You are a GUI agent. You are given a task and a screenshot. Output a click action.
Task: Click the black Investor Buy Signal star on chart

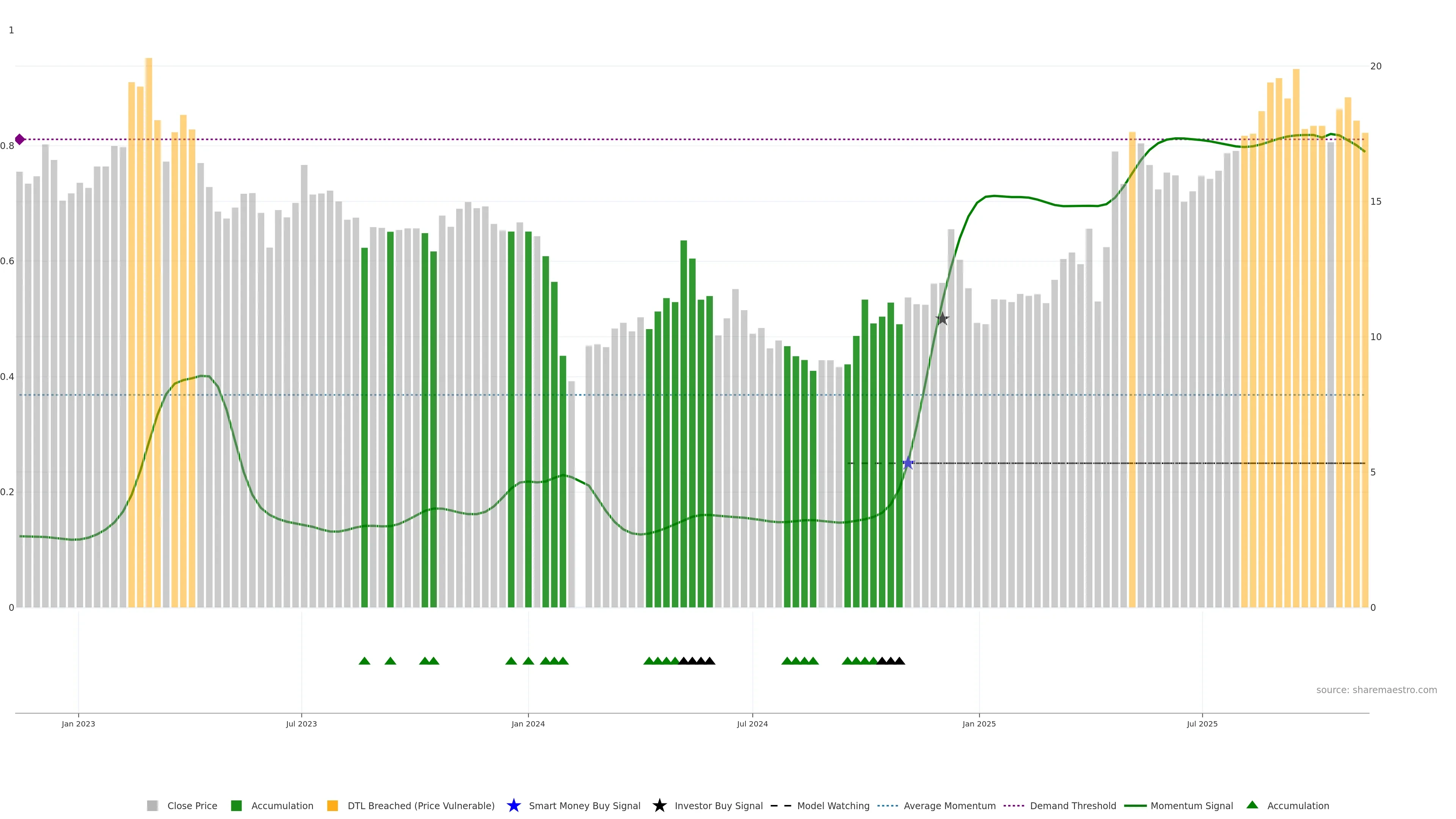click(941, 319)
